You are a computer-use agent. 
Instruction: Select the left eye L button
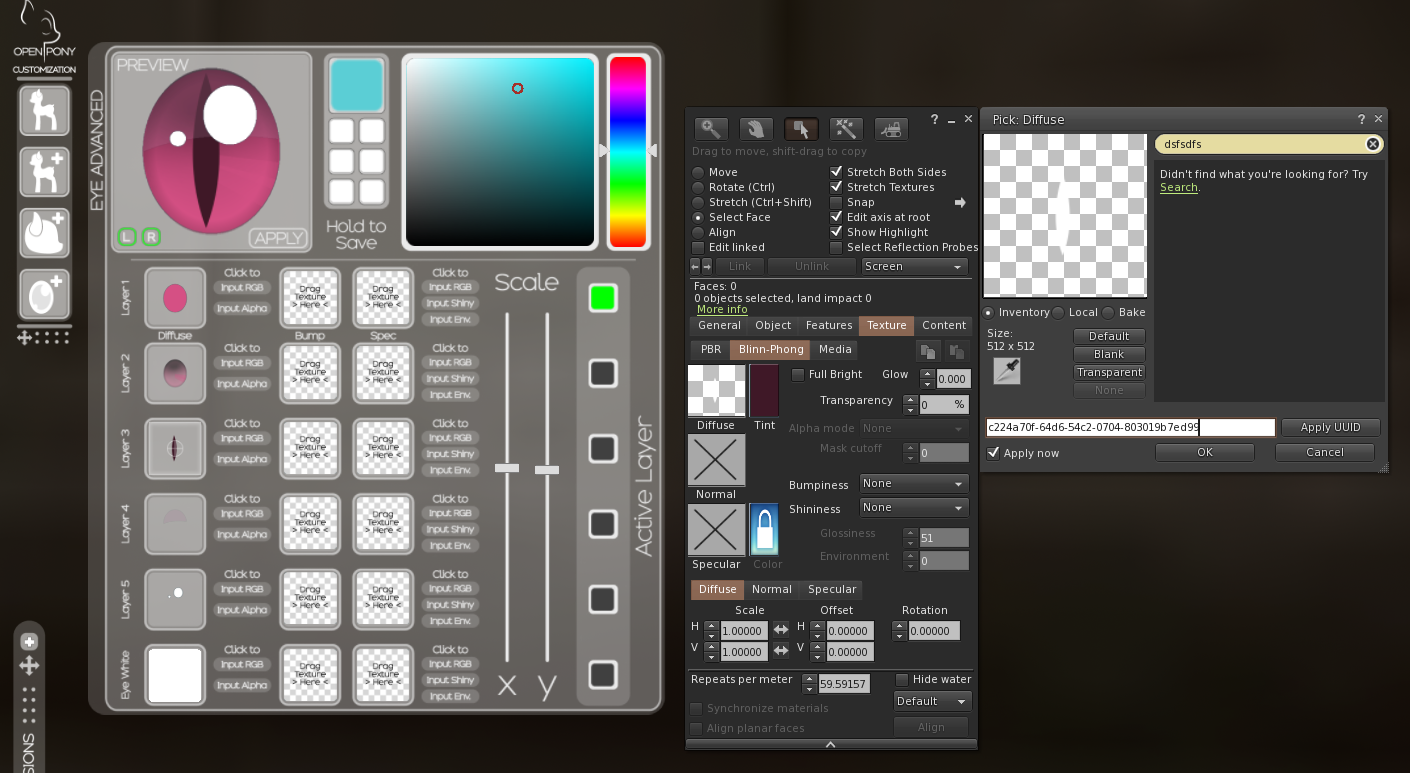point(127,237)
